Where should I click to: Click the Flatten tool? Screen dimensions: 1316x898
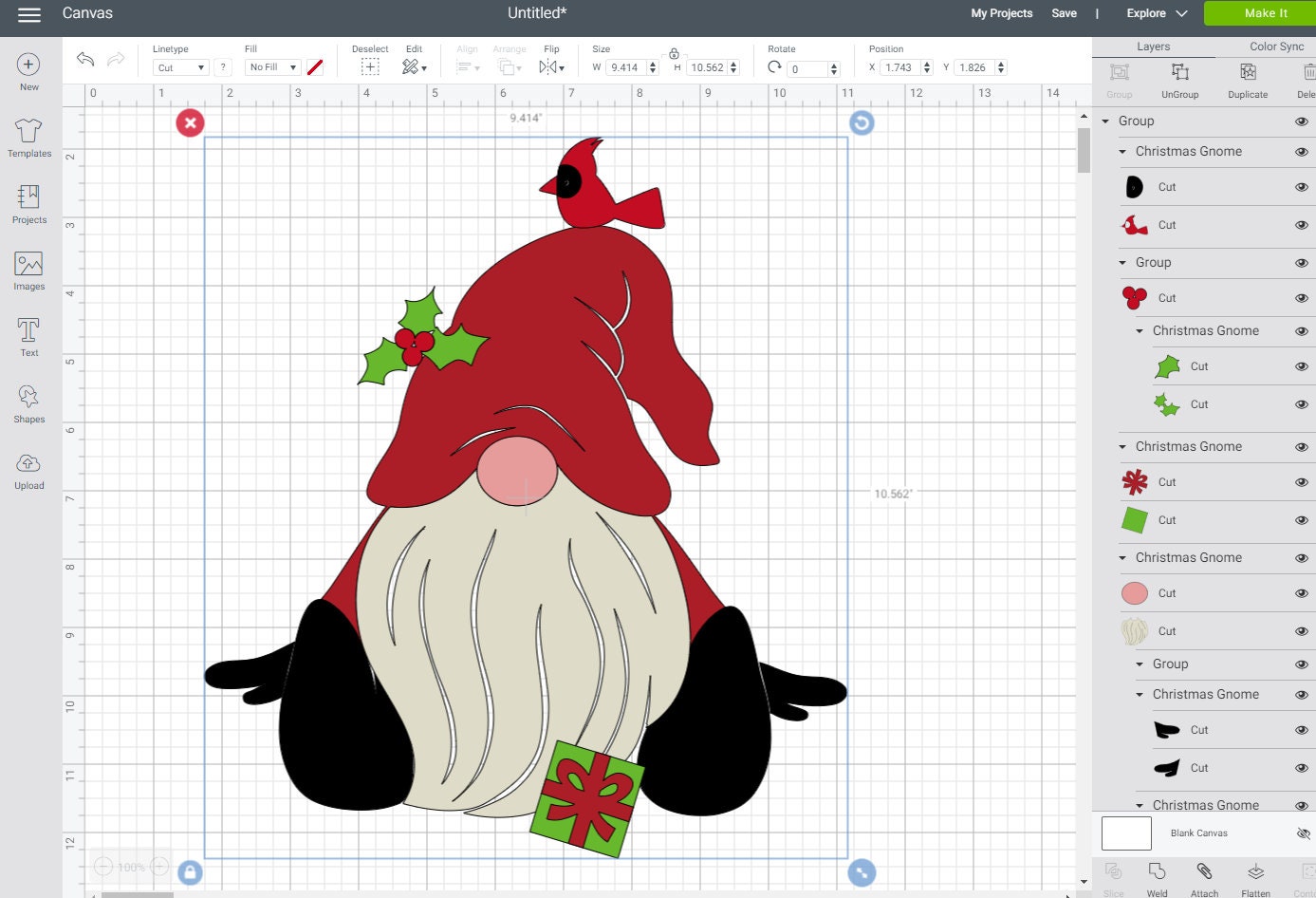pos(1255,879)
